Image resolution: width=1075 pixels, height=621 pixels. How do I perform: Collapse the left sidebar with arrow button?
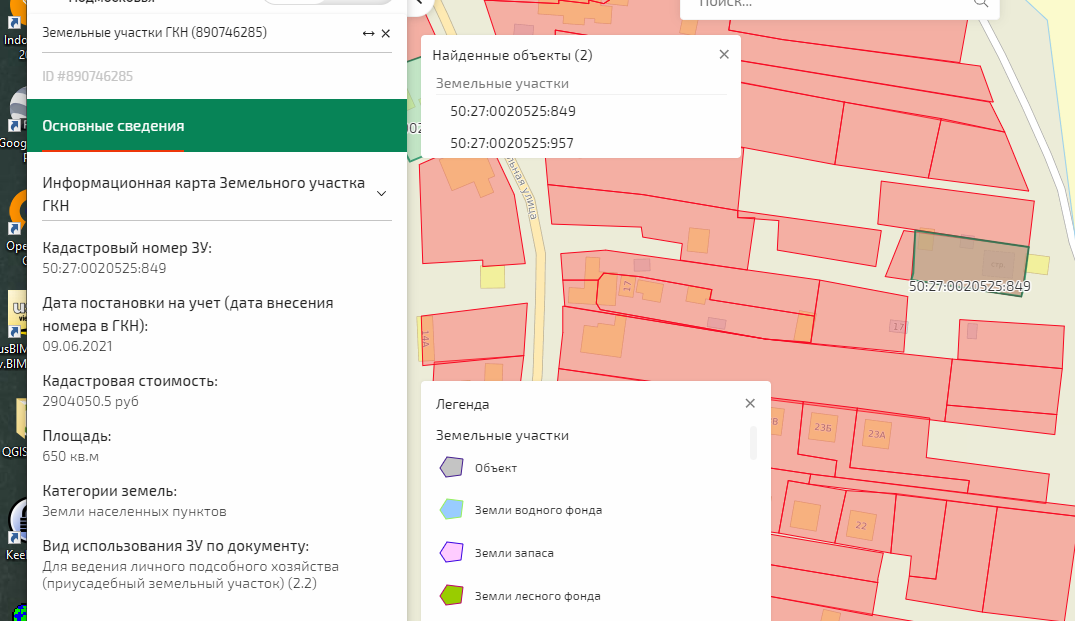coord(418,4)
